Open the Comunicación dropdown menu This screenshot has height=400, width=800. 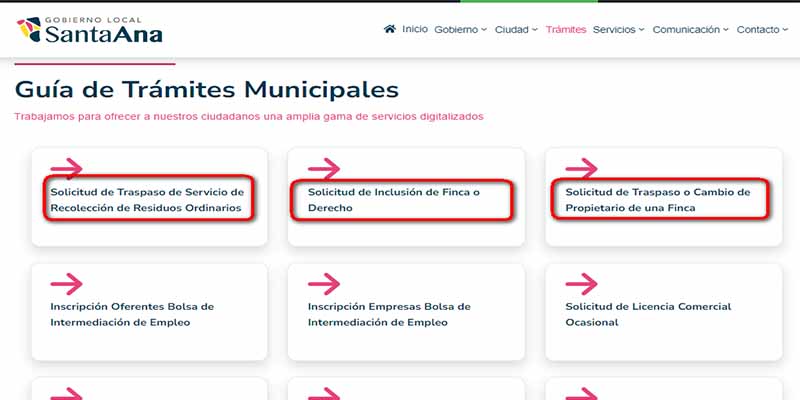point(690,30)
